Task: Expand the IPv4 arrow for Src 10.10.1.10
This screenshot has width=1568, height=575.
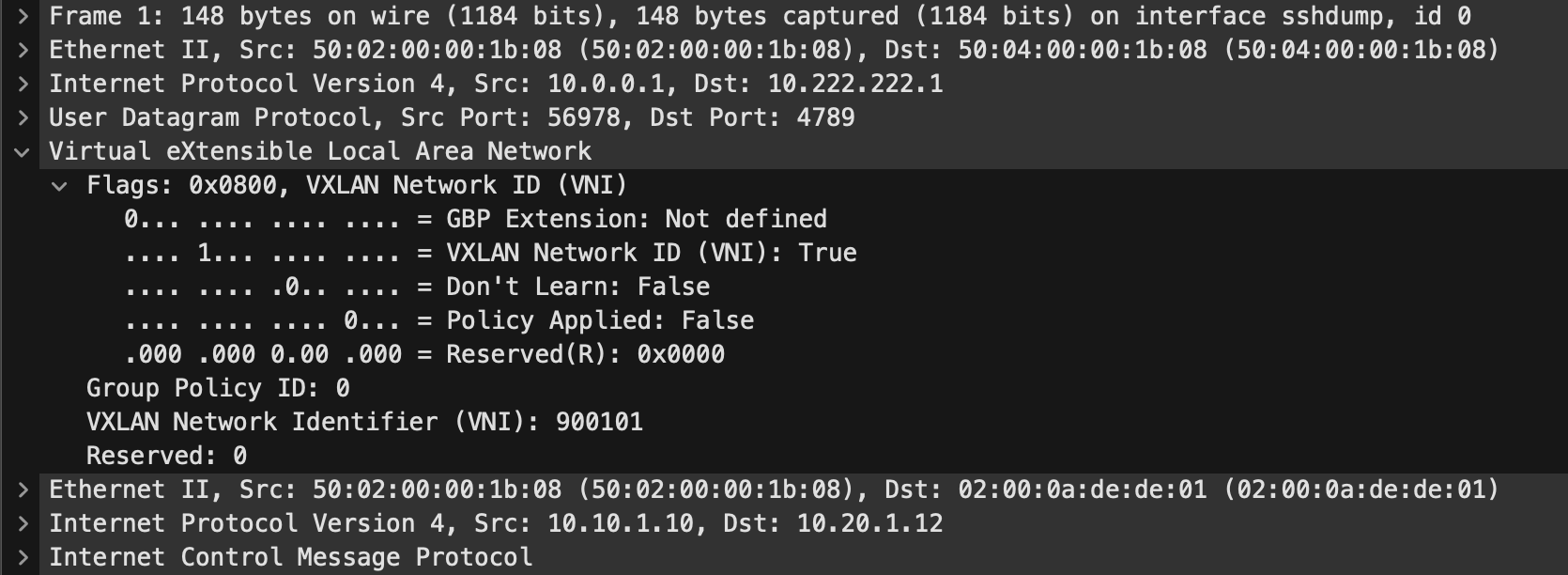Action: tap(23, 523)
